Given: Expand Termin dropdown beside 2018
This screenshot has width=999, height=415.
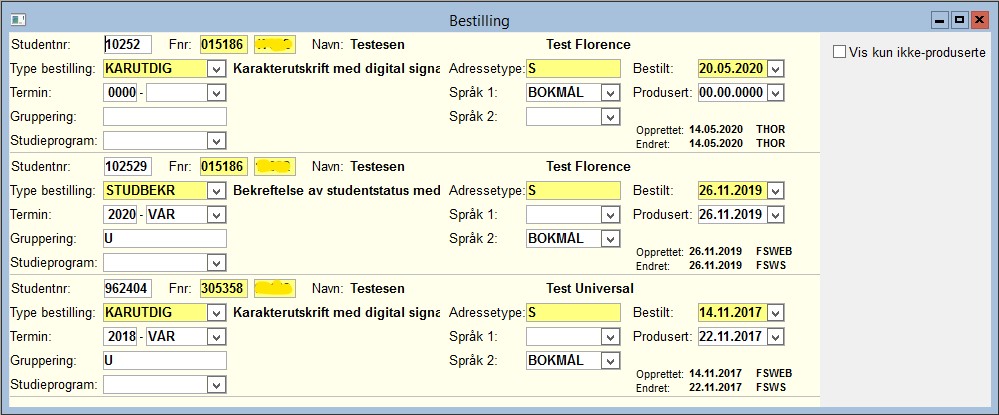Looking at the screenshot, I should [x=217, y=337].
